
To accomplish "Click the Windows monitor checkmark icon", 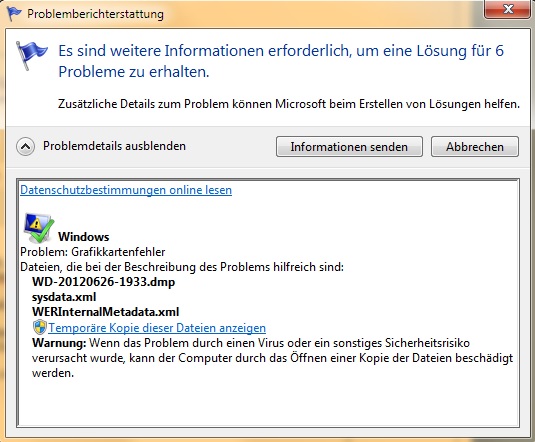I will pos(39,228).
